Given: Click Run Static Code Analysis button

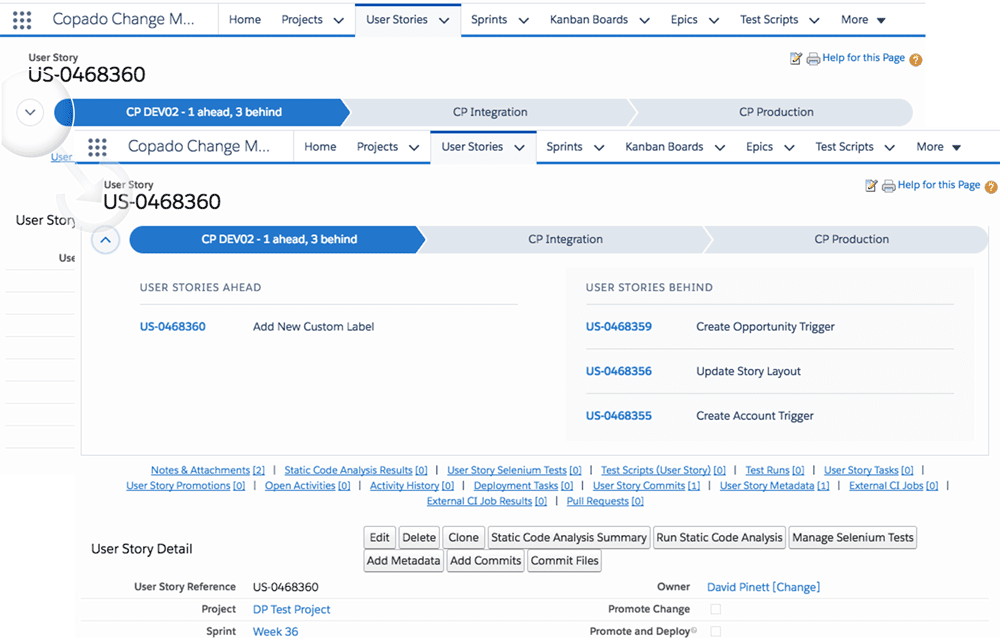Looking at the screenshot, I should [719, 538].
